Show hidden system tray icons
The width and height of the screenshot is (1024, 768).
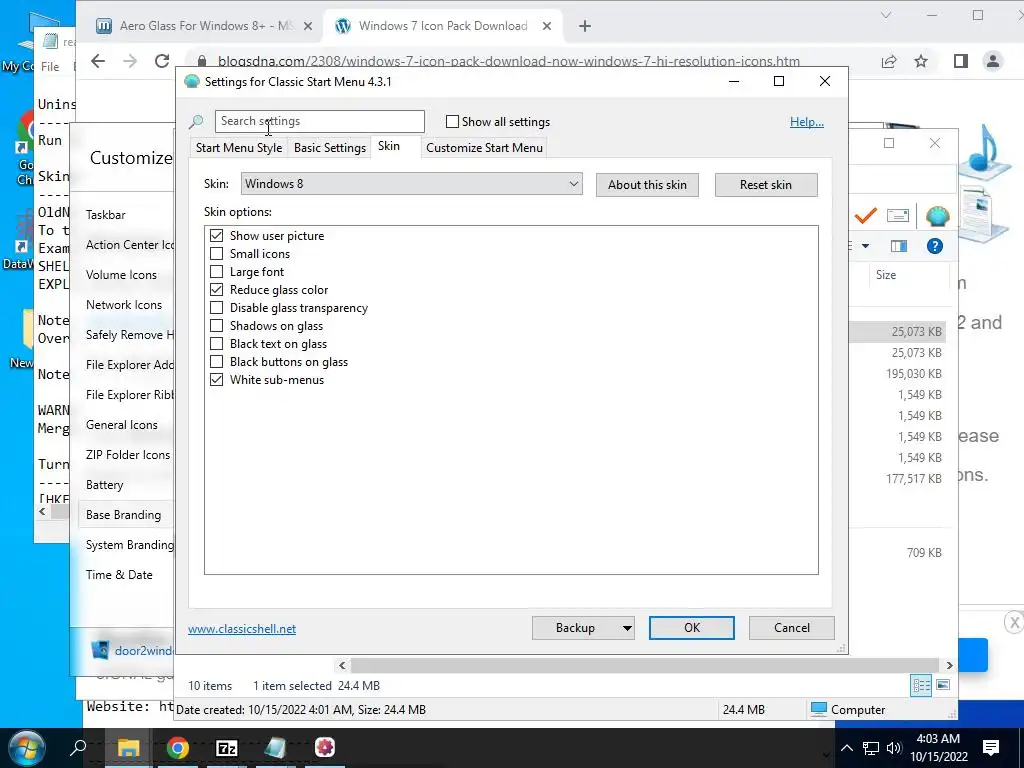click(x=846, y=748)
